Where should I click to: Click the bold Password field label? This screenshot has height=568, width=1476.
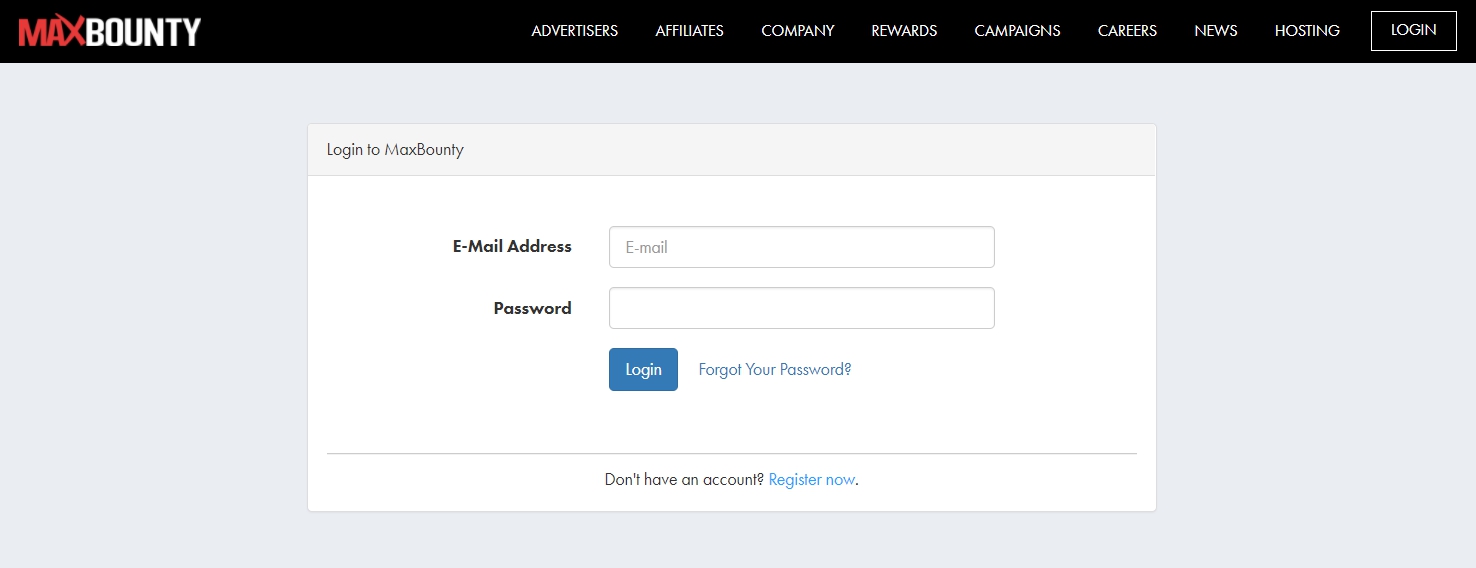[x=532, y=309]
